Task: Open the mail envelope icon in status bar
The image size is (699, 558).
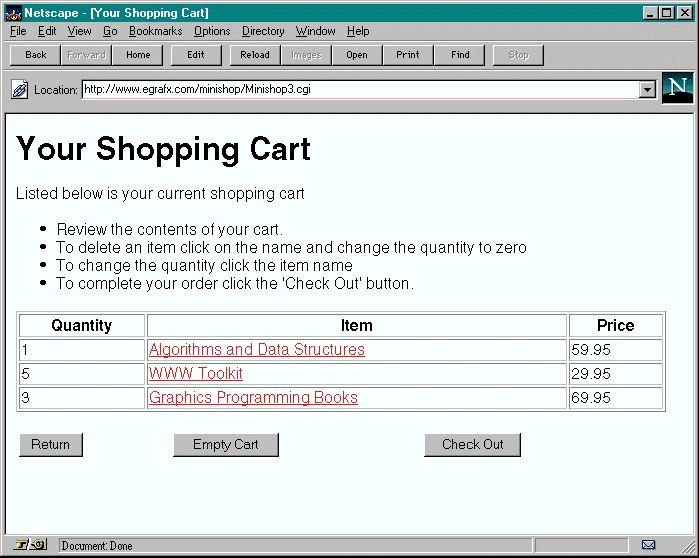Action: 648,545
